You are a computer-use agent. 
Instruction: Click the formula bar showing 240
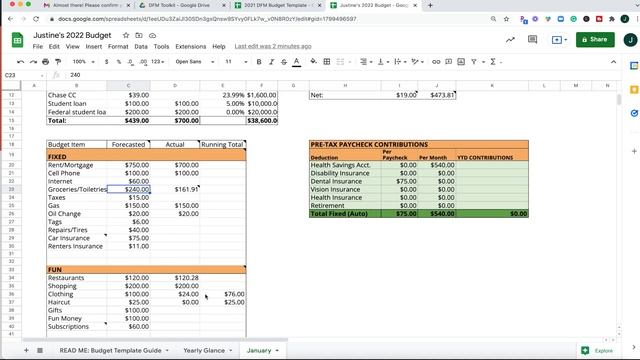[343, 75]
